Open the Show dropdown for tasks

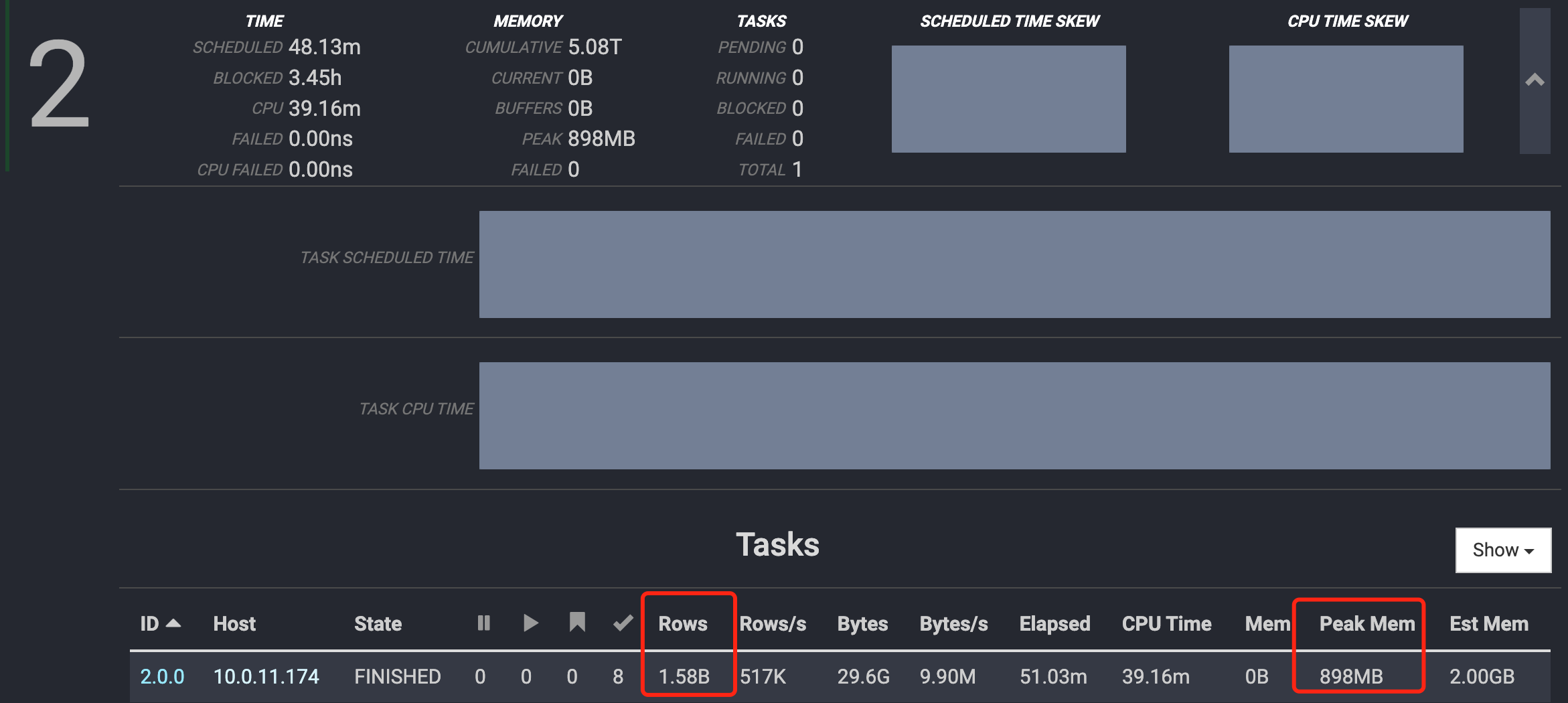pyautogui.click(x=1502, y=550)
